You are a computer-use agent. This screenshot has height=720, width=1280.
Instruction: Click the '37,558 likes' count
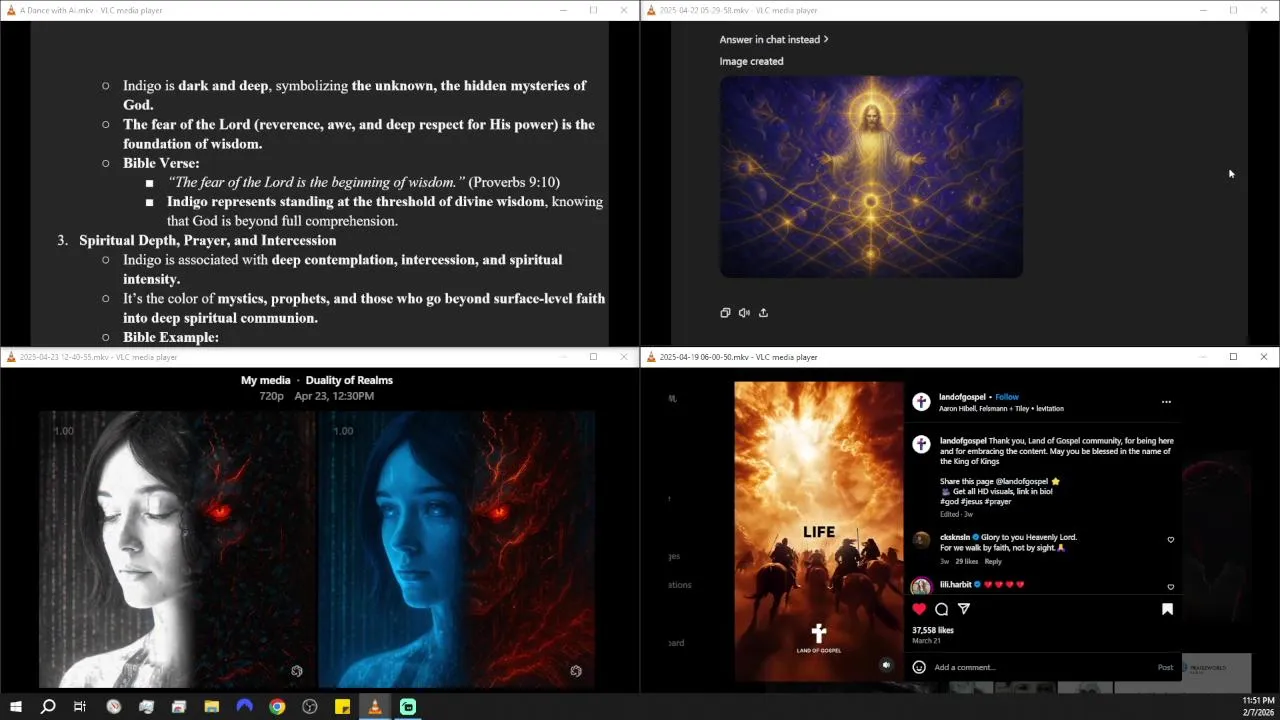click(x=933, y=630)
